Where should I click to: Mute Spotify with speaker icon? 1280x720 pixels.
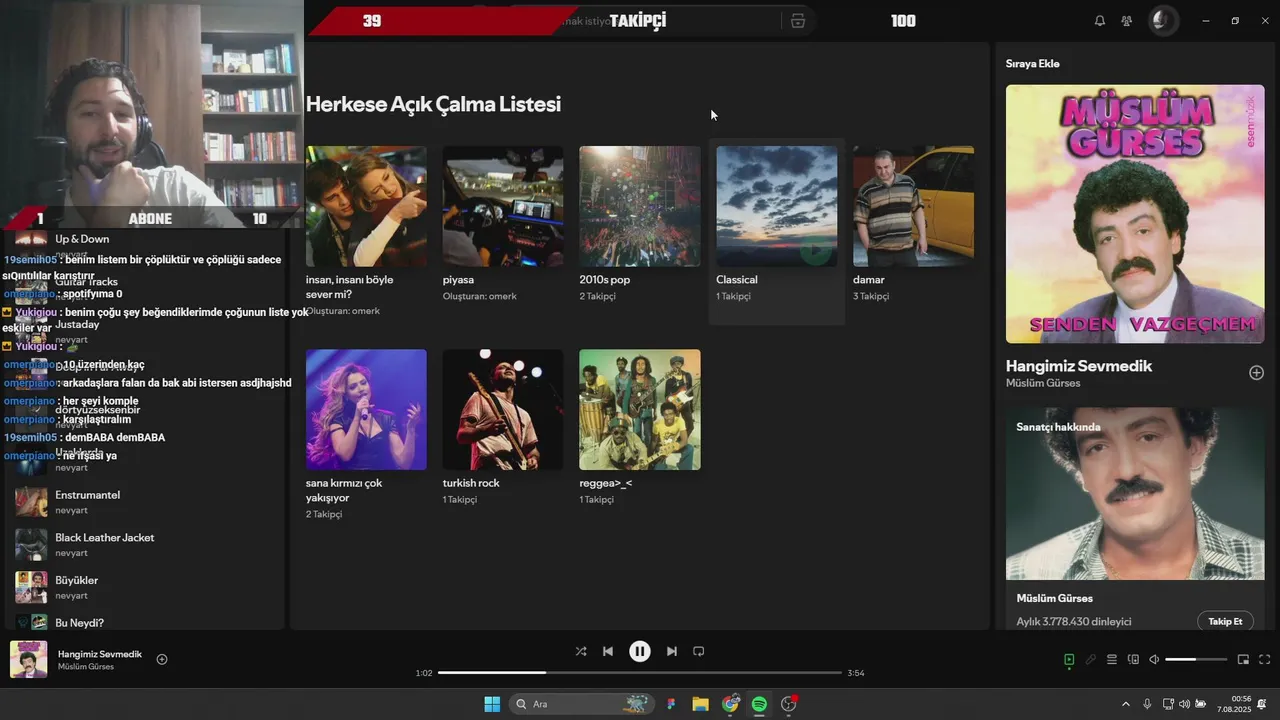point(1154,660)
